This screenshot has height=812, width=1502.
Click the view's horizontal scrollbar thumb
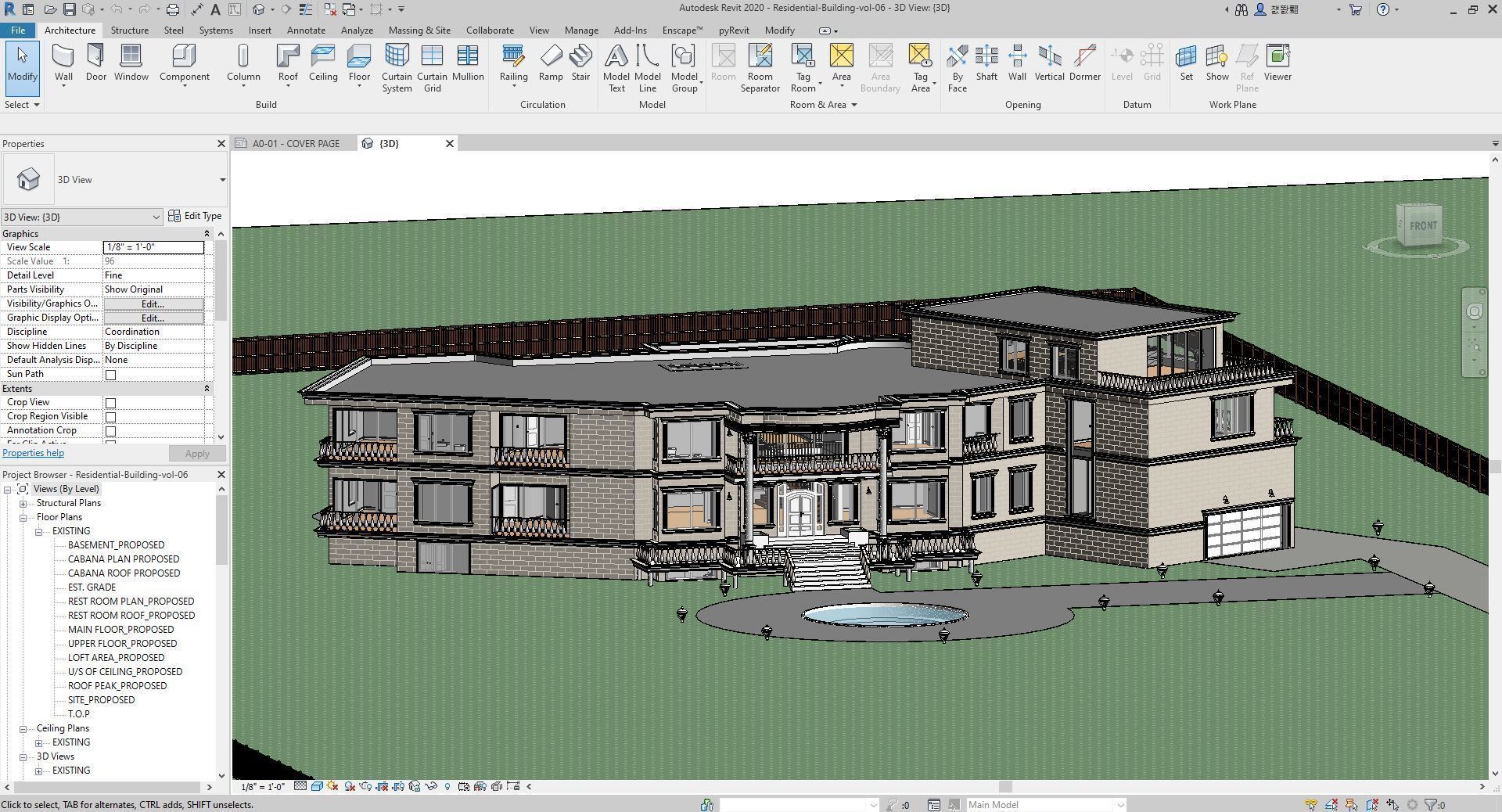[1005, 787]
